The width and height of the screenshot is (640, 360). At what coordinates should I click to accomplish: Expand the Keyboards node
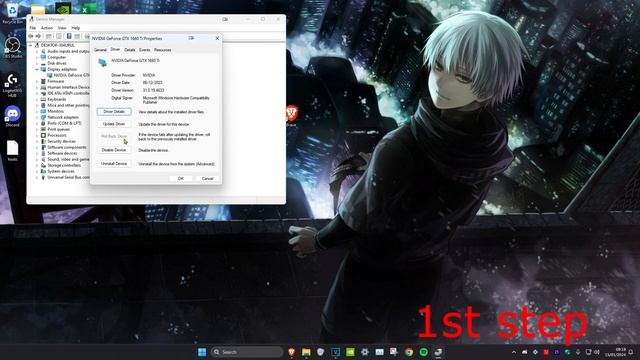click(37, 99)
